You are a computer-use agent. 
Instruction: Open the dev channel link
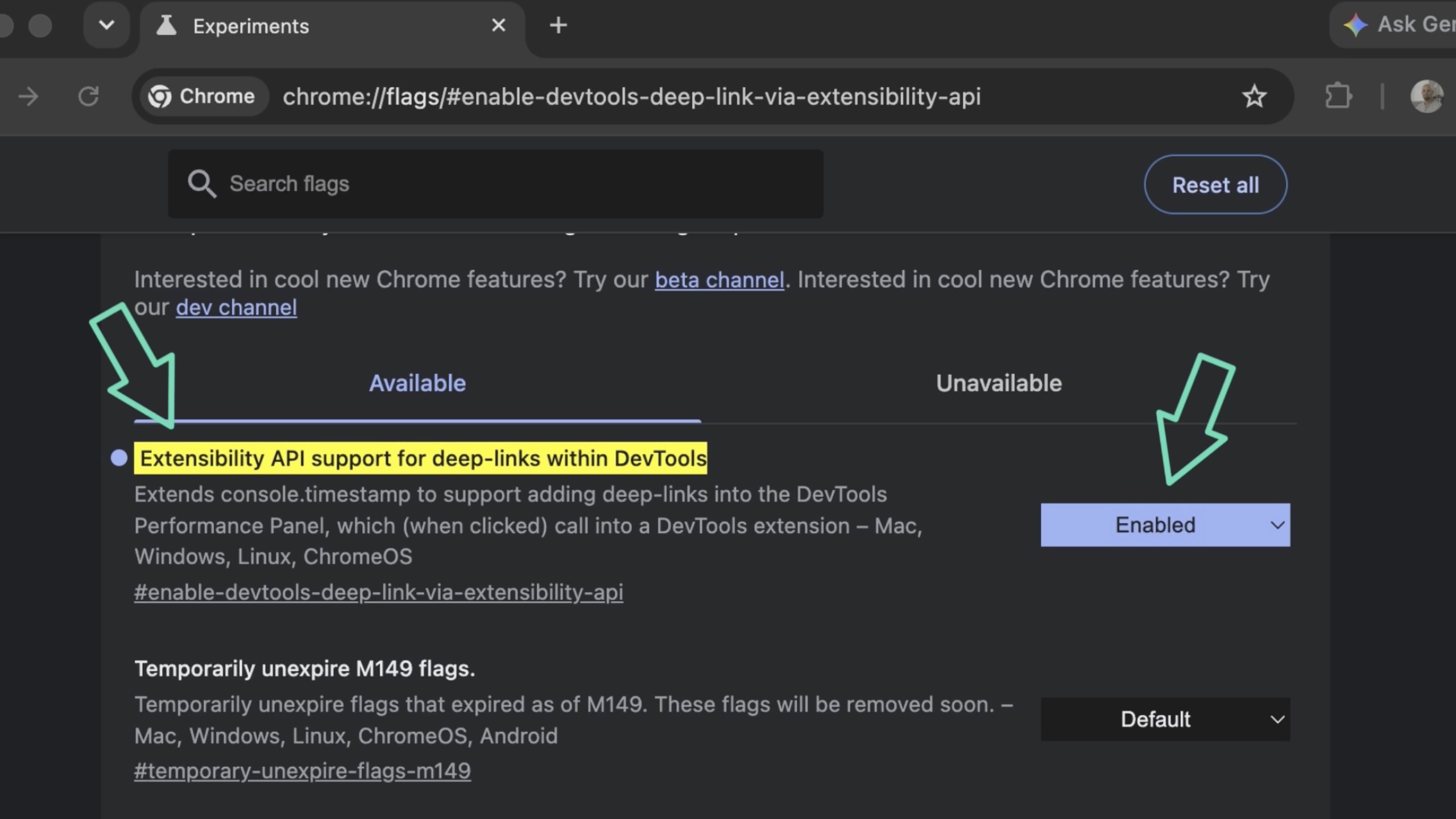[236, 308]
